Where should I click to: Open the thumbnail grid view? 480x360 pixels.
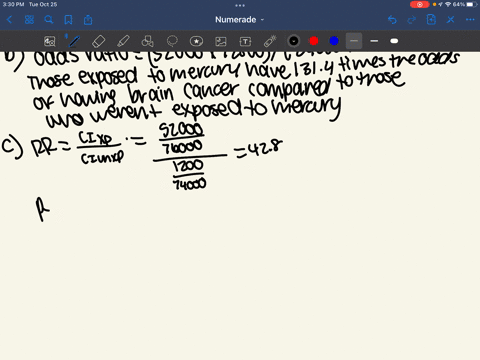(29, 20)
